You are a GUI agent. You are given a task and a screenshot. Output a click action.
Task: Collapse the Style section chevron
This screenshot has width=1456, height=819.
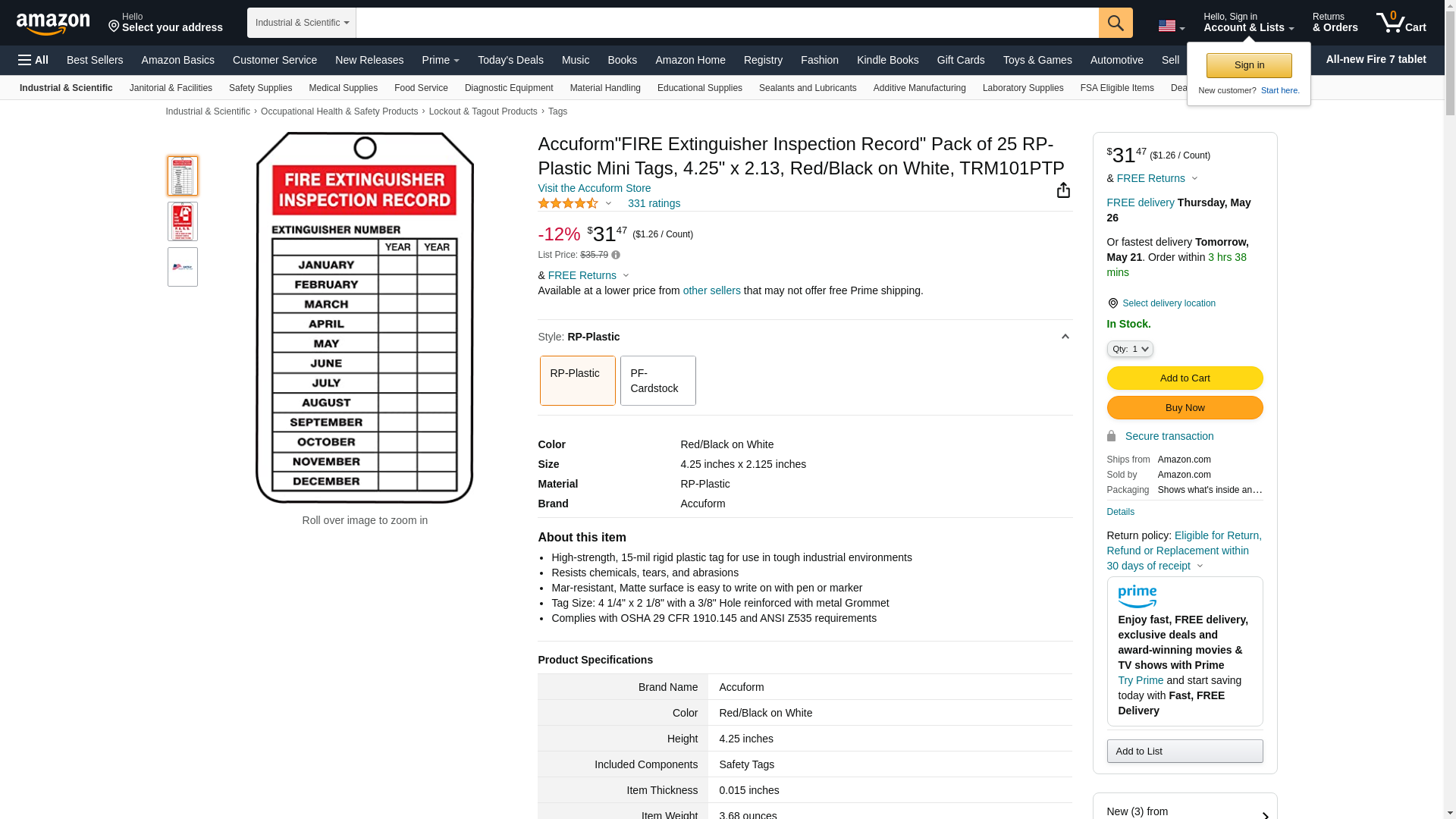point(1065,337)
